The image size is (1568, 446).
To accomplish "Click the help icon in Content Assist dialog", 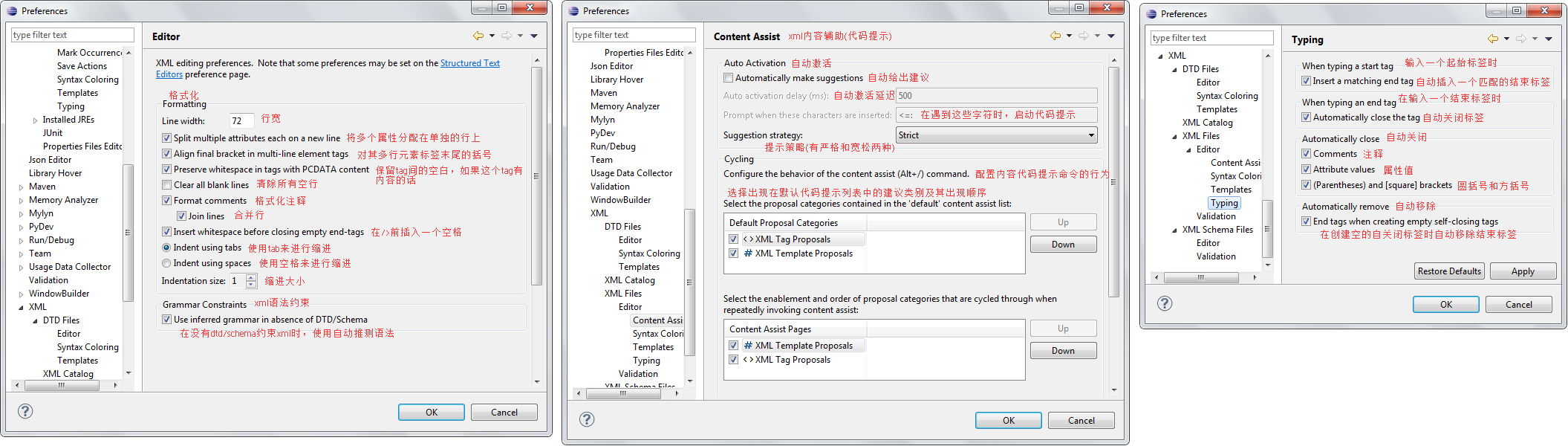I will (x=587, y=419).
